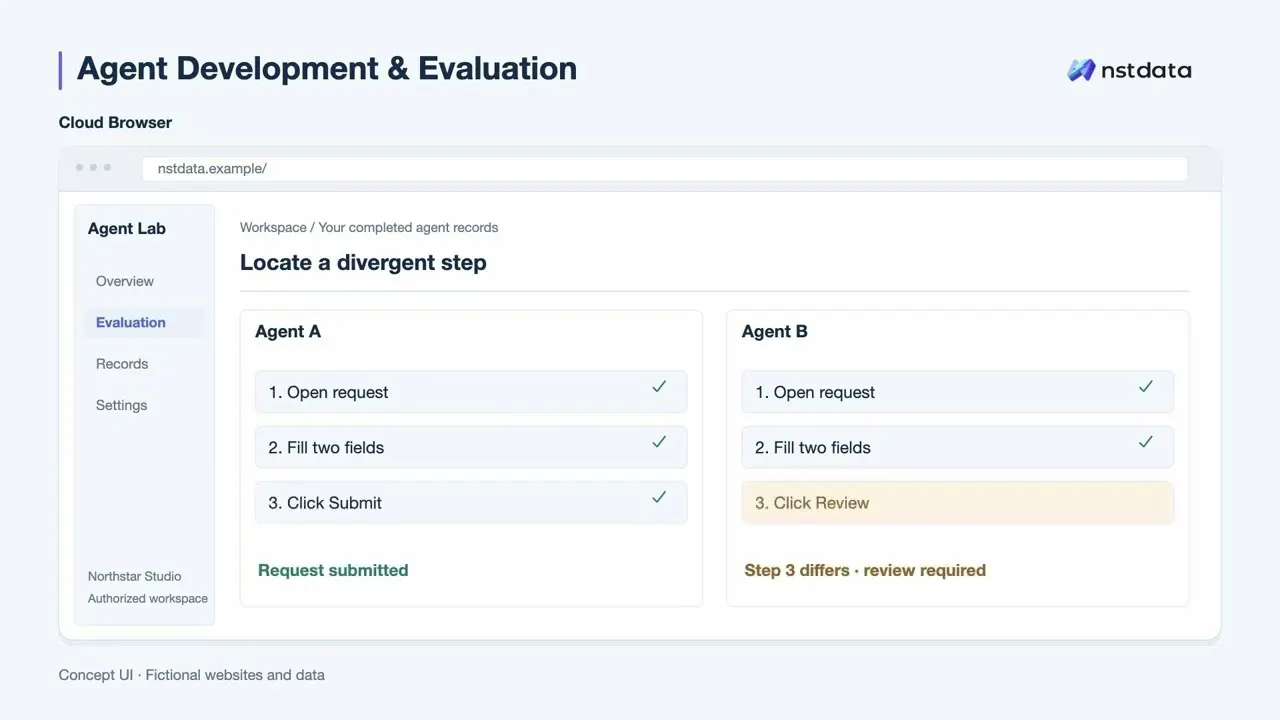Click the 'Concept UI · Fictional websites and data' footer
Screen dimensions: 1280x720
click(192, 675)
